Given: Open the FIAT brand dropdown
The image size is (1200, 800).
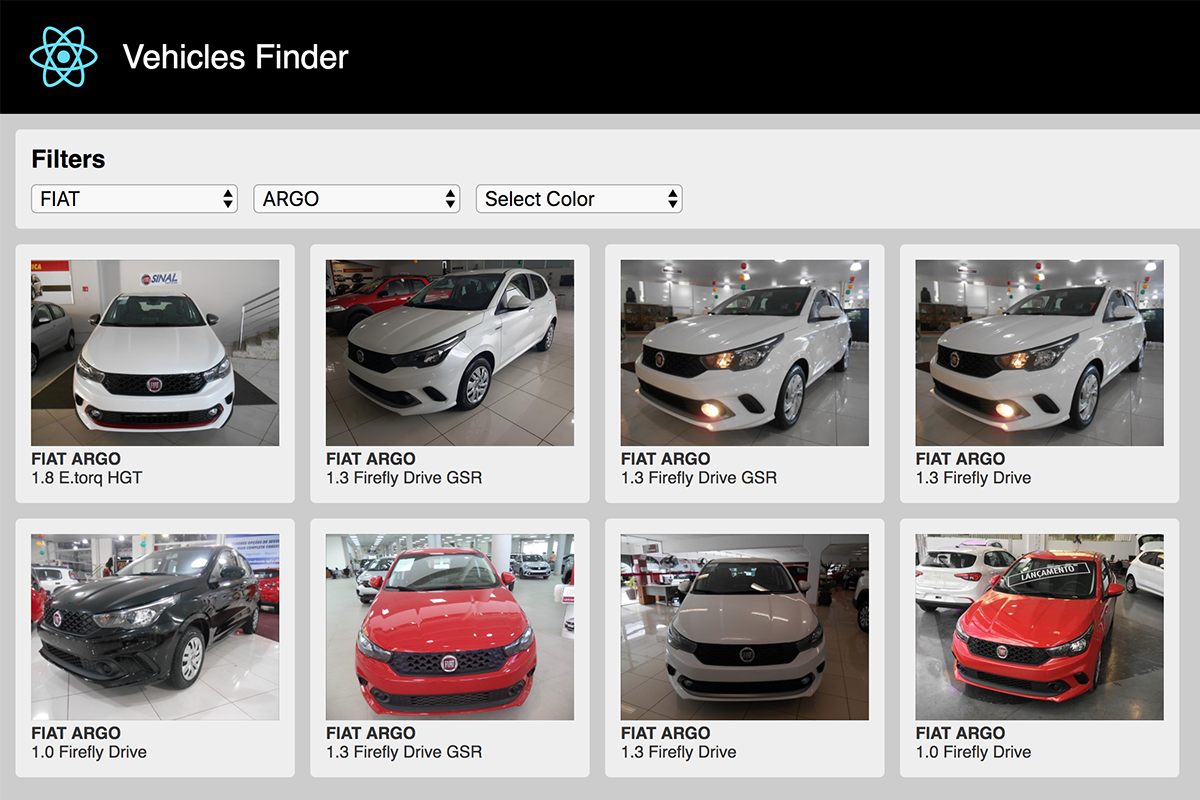Looking at the screenshot, I should (x=134, y=198).
